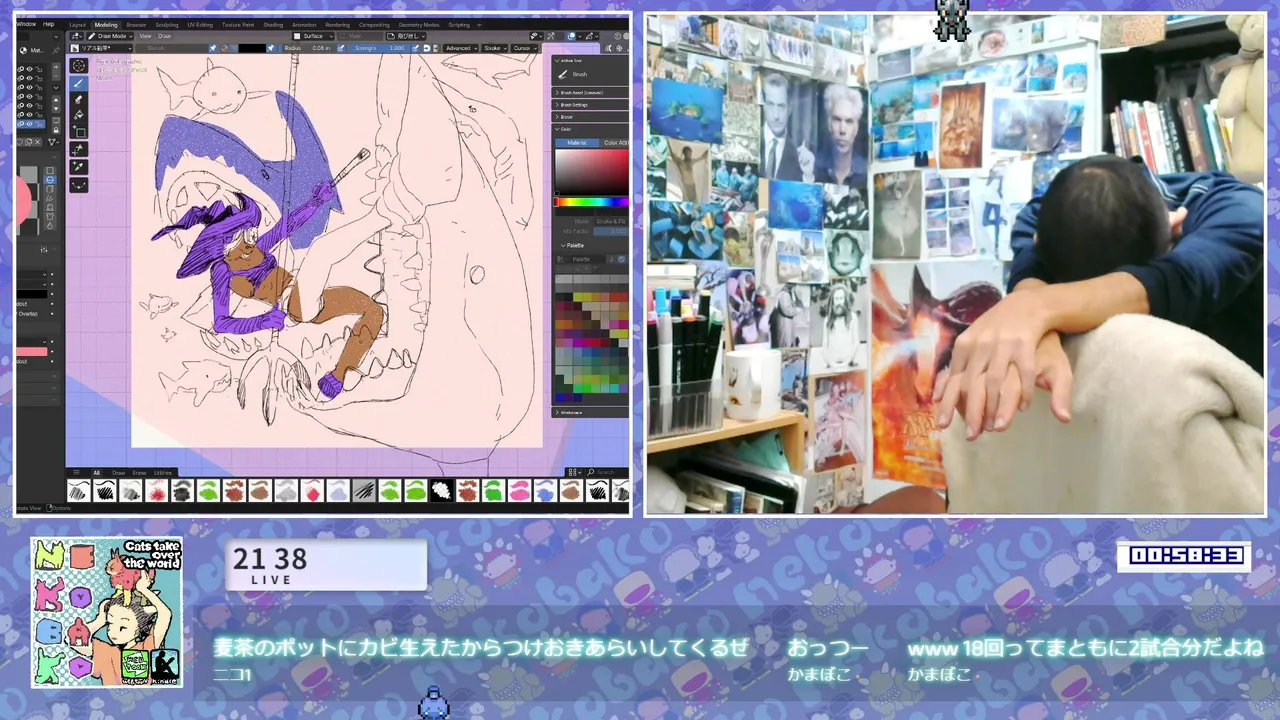The image size is (1280, 720).
Task: Switch to the Scripting workspace tab
Action: pos(459,25)
